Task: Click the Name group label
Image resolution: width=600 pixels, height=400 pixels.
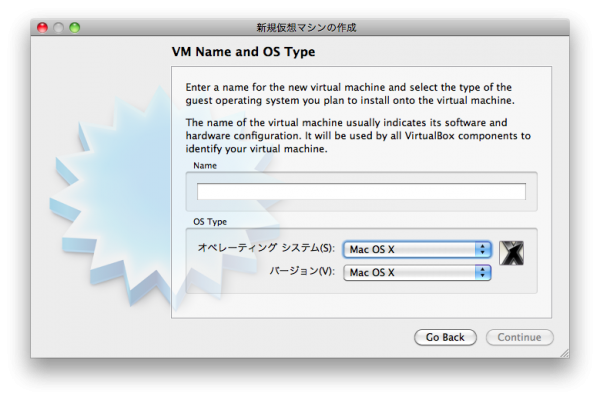Action: tap(205, 166)
